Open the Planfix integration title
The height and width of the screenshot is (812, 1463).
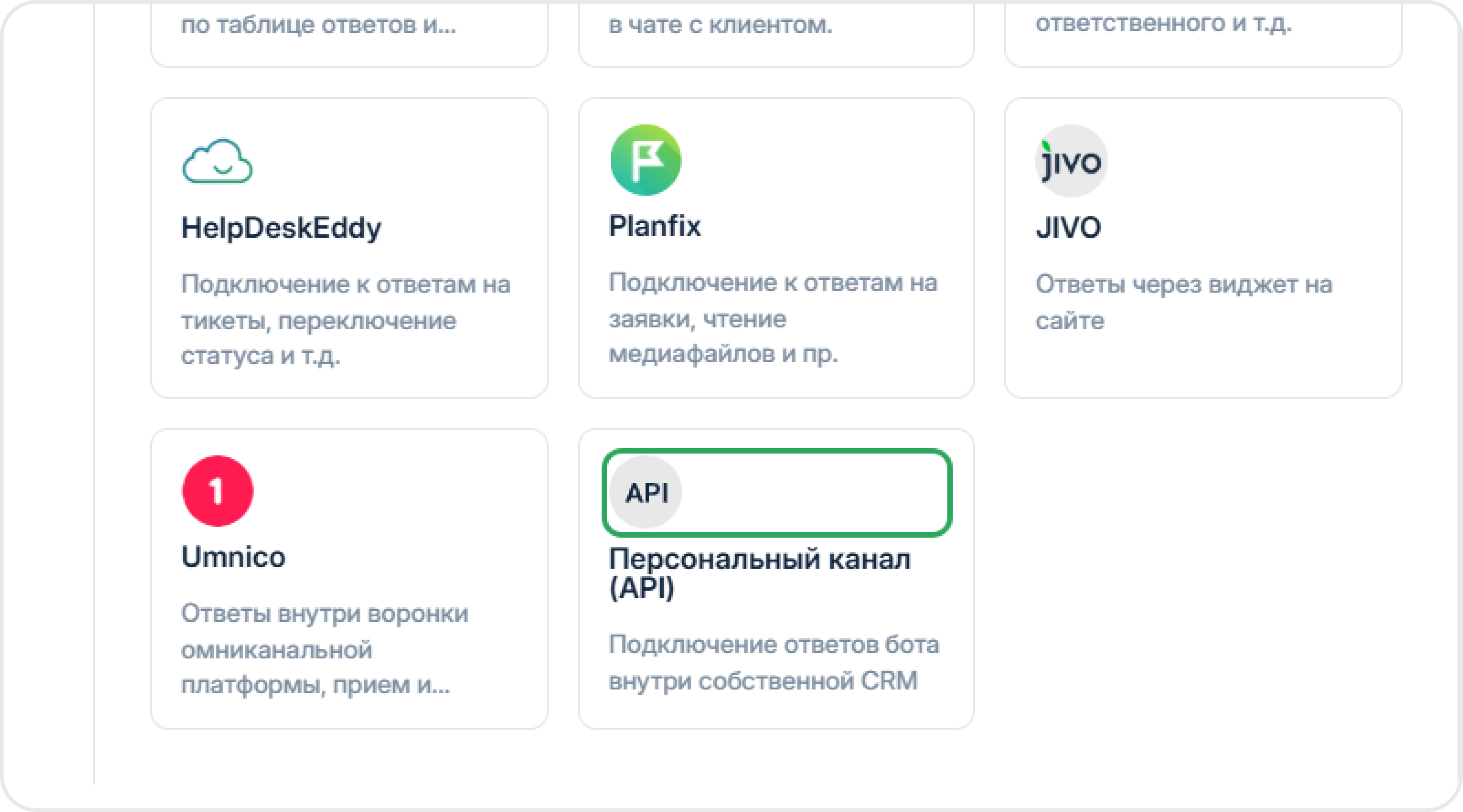coord(655,226)
